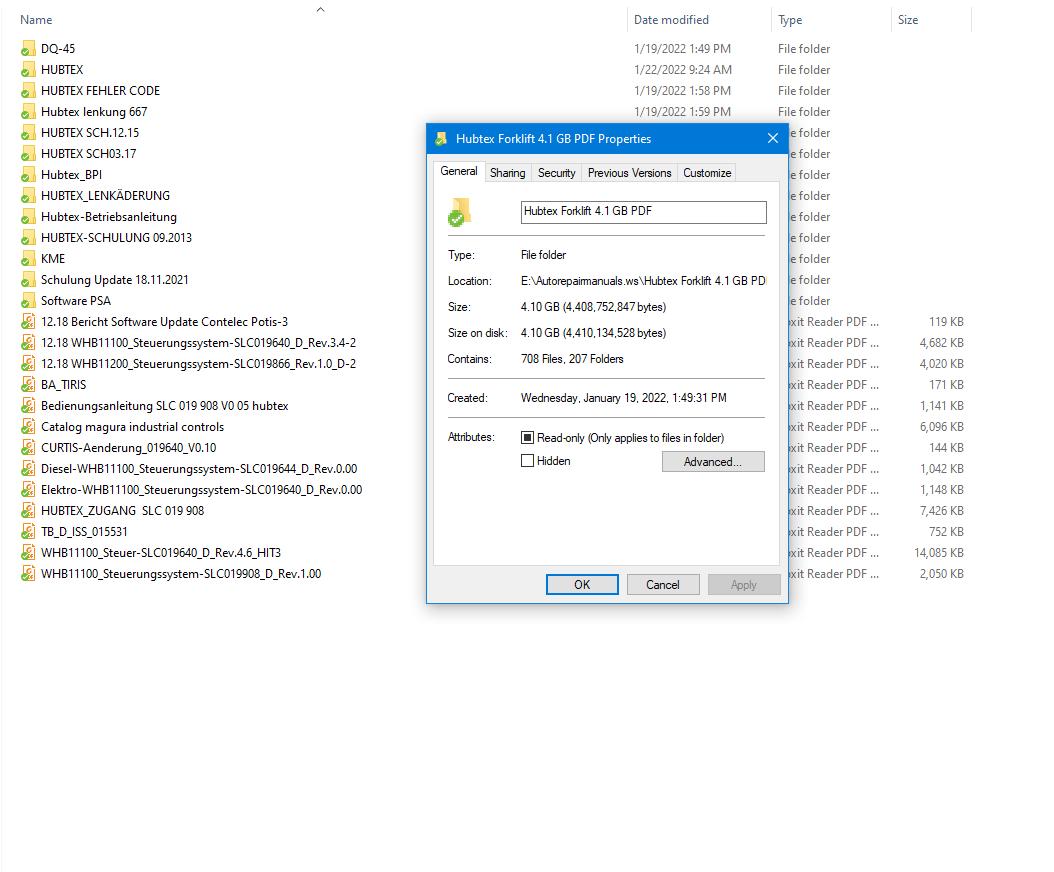Image resolution: width=1054 pixels, height=872 pixels.
Task: Click PDF icon of Elektro-WHB11100_Steuerungssystem file
Action: [x=28, y=489]
